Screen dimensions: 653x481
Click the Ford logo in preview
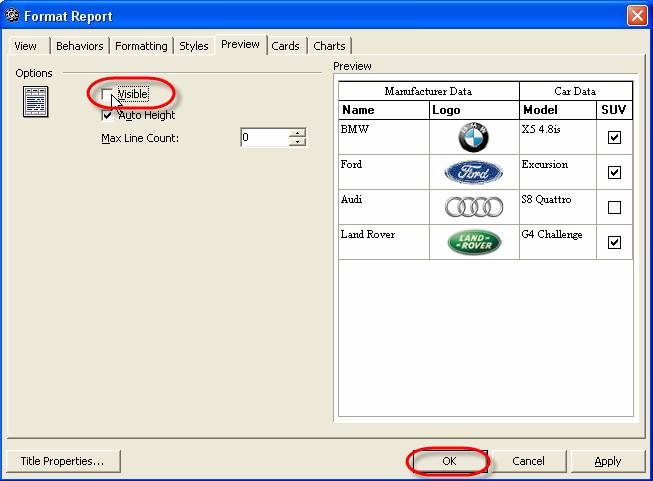coord(474,172)
